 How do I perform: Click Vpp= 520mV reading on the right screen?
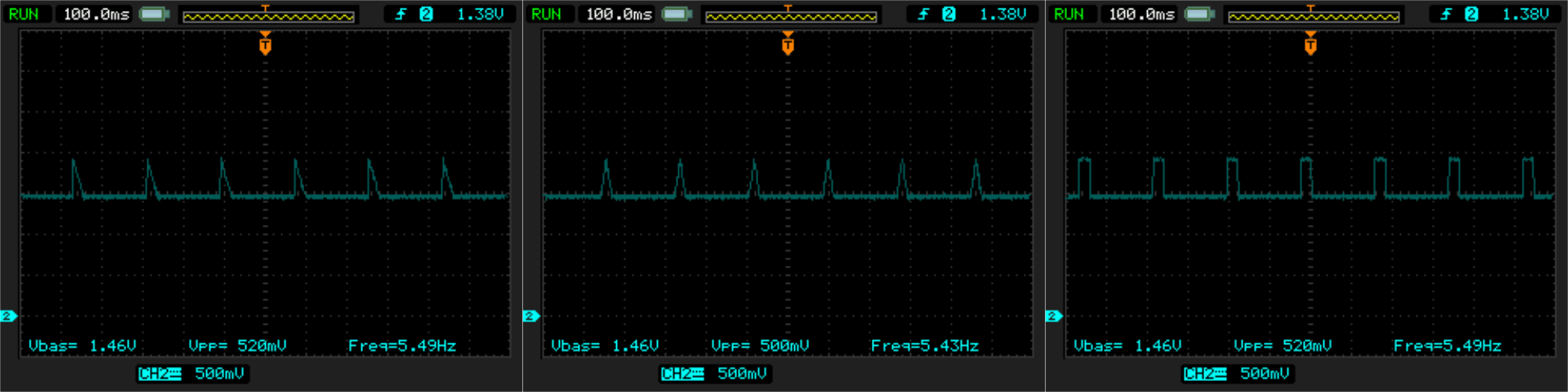pyautogui.click(x=1283, y=346)
